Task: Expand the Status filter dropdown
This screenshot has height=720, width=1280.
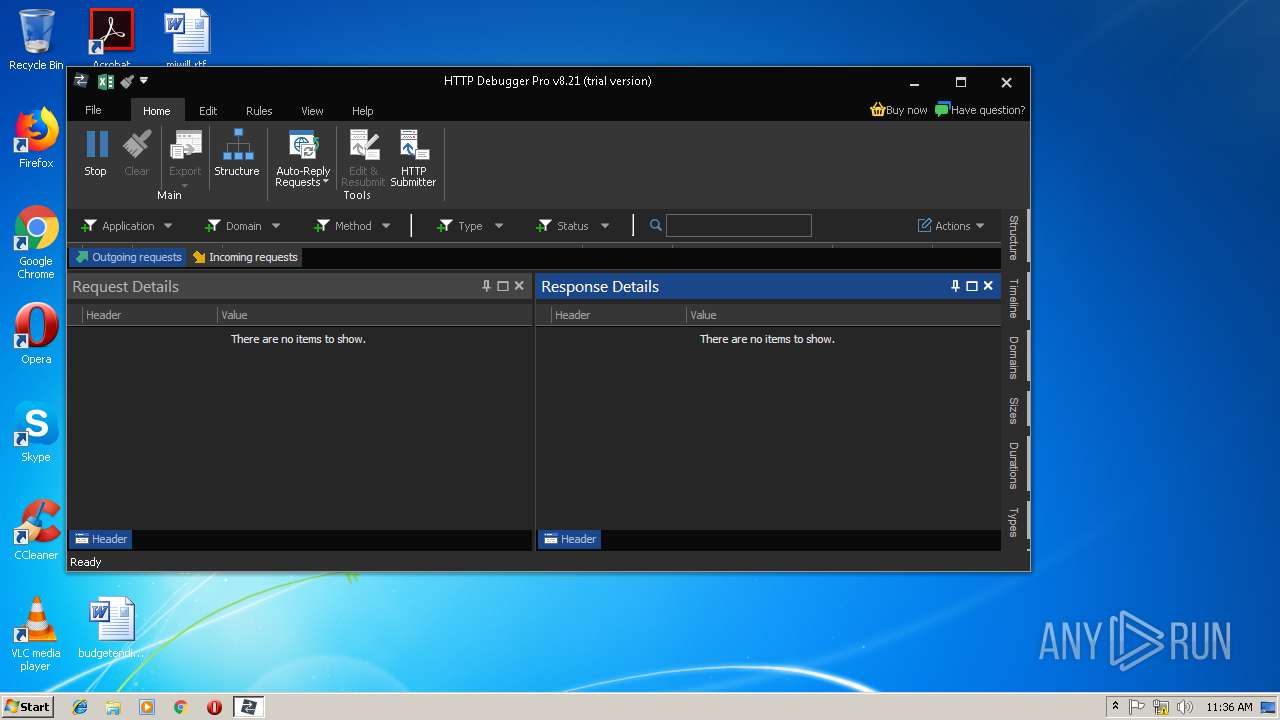Action: coord(605,226)
